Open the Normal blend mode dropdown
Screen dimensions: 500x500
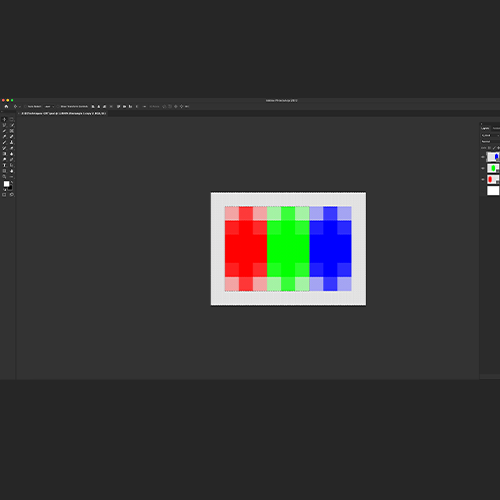coord(490,141)
